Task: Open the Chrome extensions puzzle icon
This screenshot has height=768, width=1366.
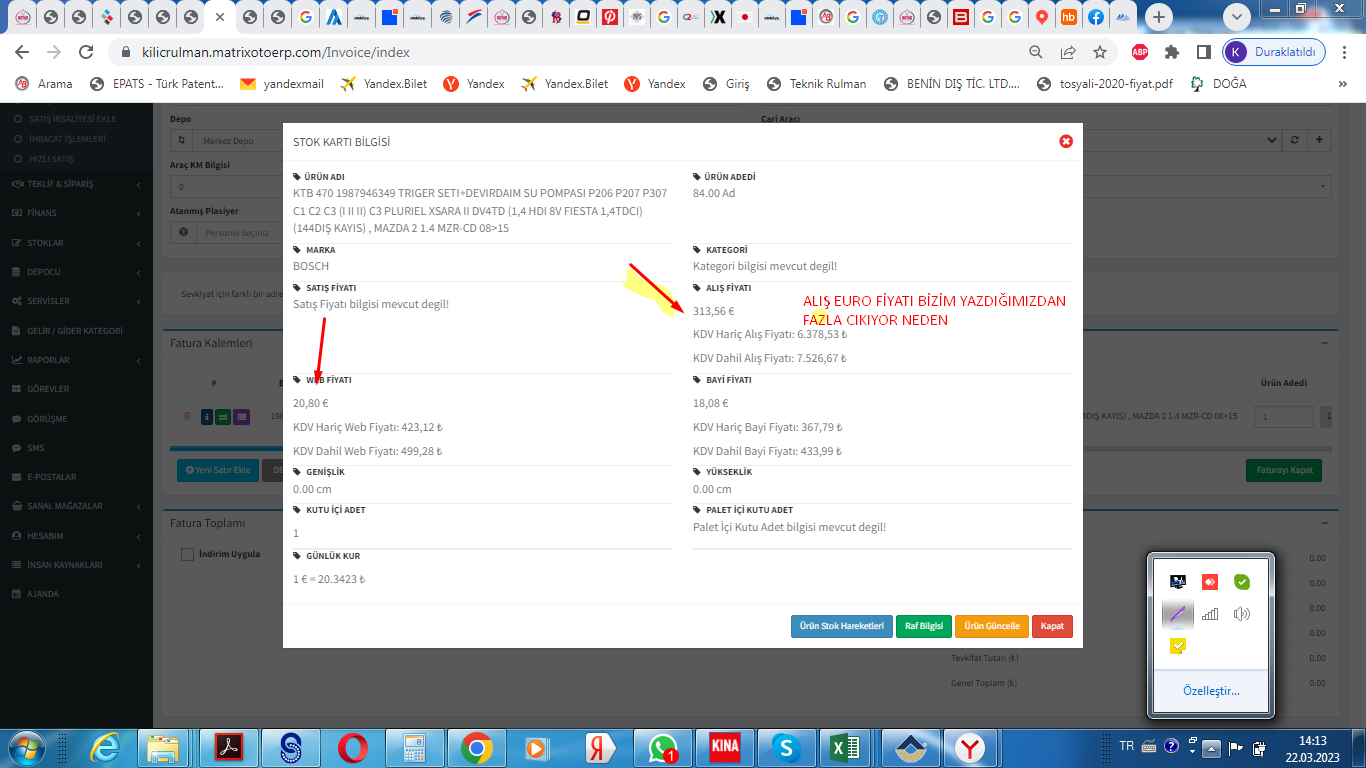Action: [1172, 52]
